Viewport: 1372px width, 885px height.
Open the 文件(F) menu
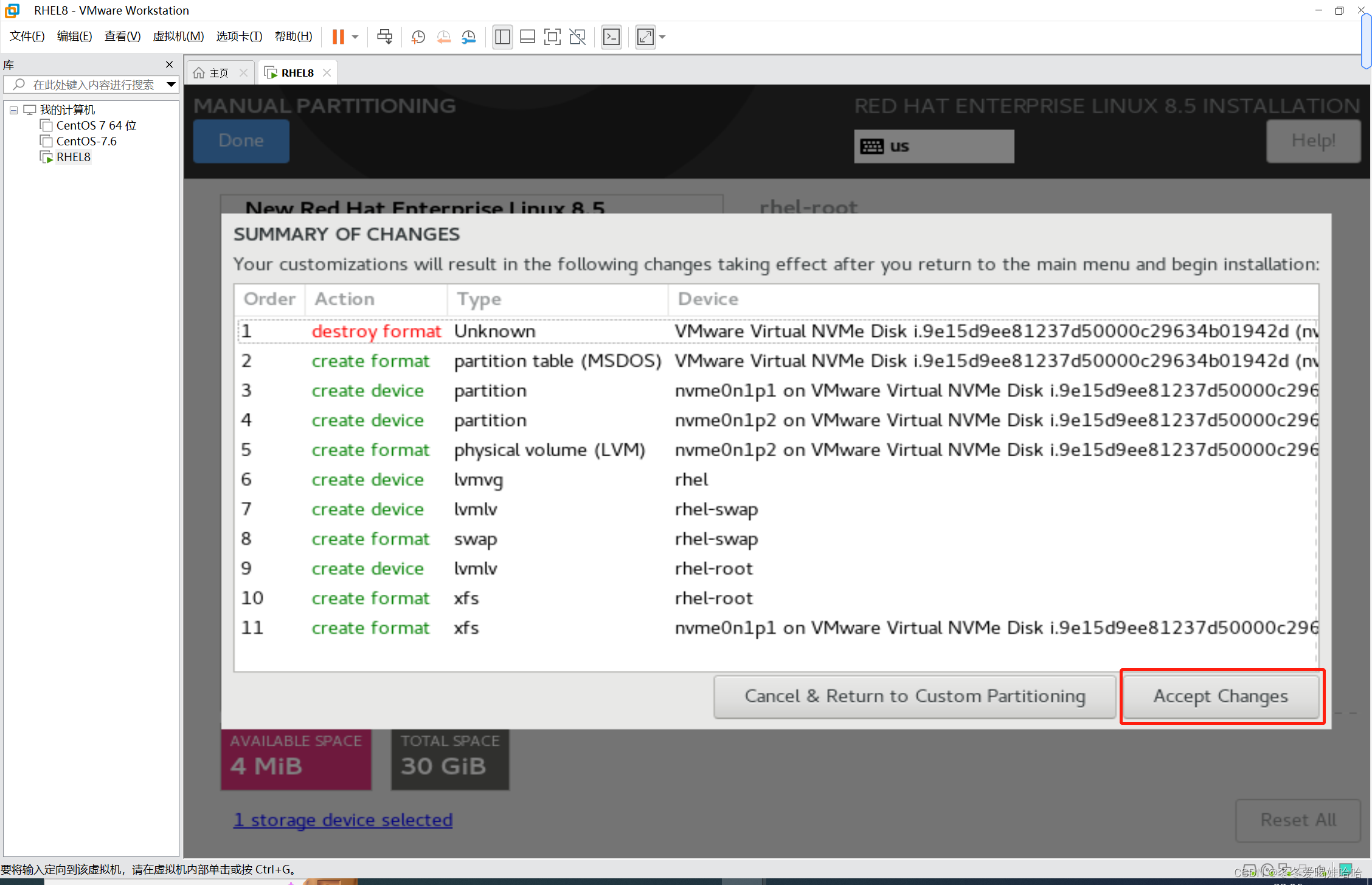(27, 36)
